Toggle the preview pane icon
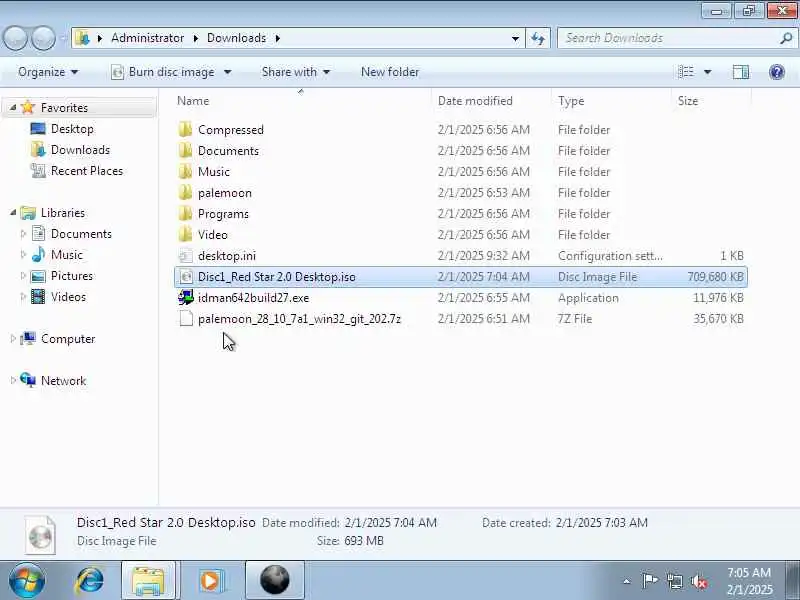This screenshot has width=800, height=600. (741, 72)
